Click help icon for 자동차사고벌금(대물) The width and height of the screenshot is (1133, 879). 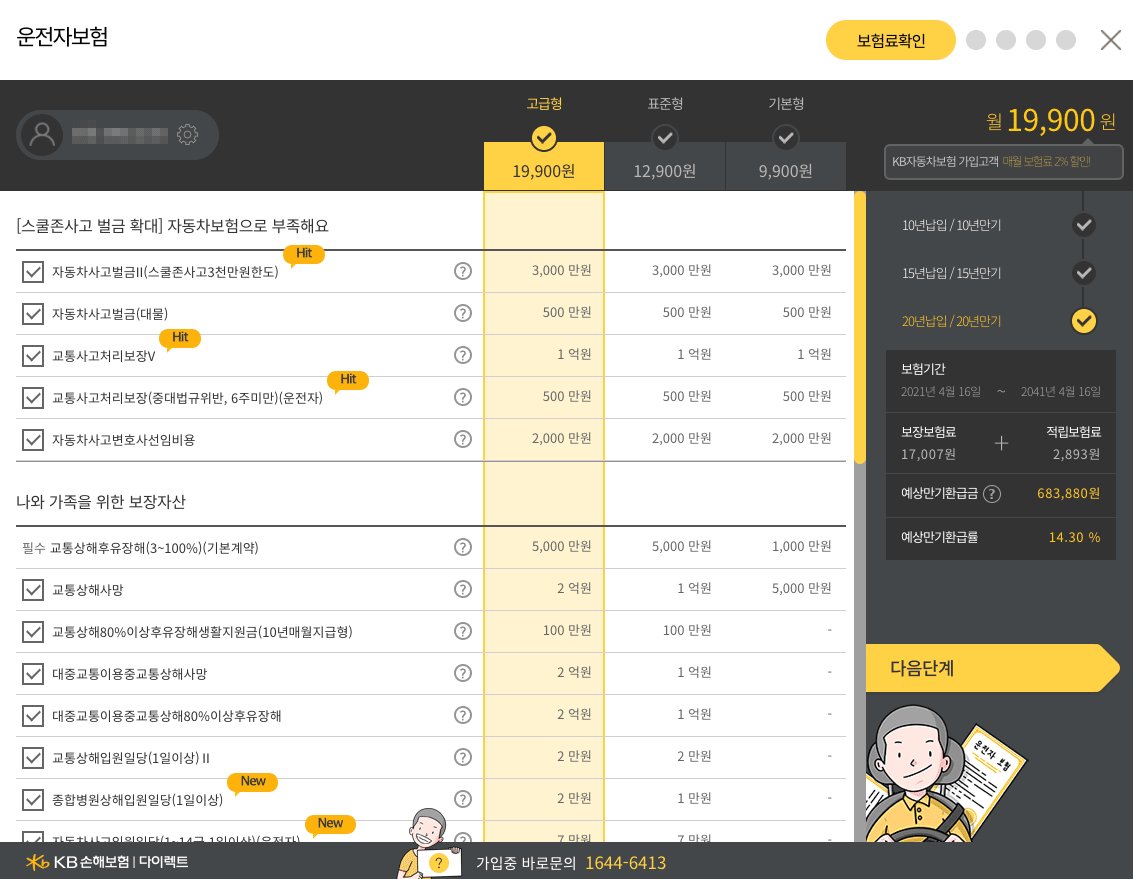coord(462,313)
